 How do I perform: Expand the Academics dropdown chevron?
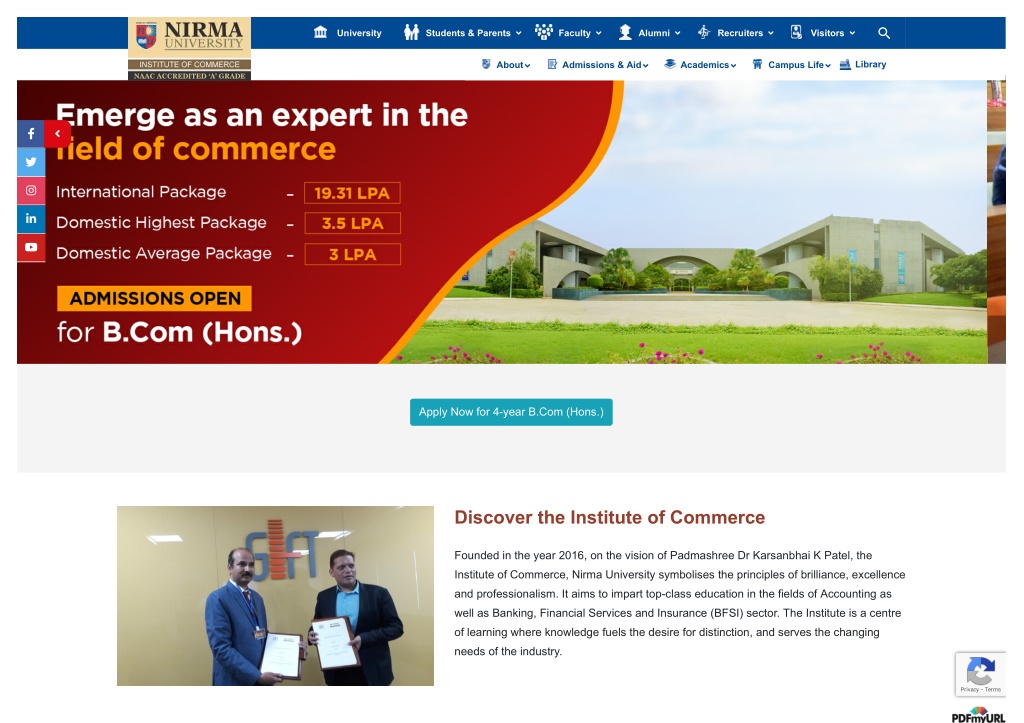733,65
